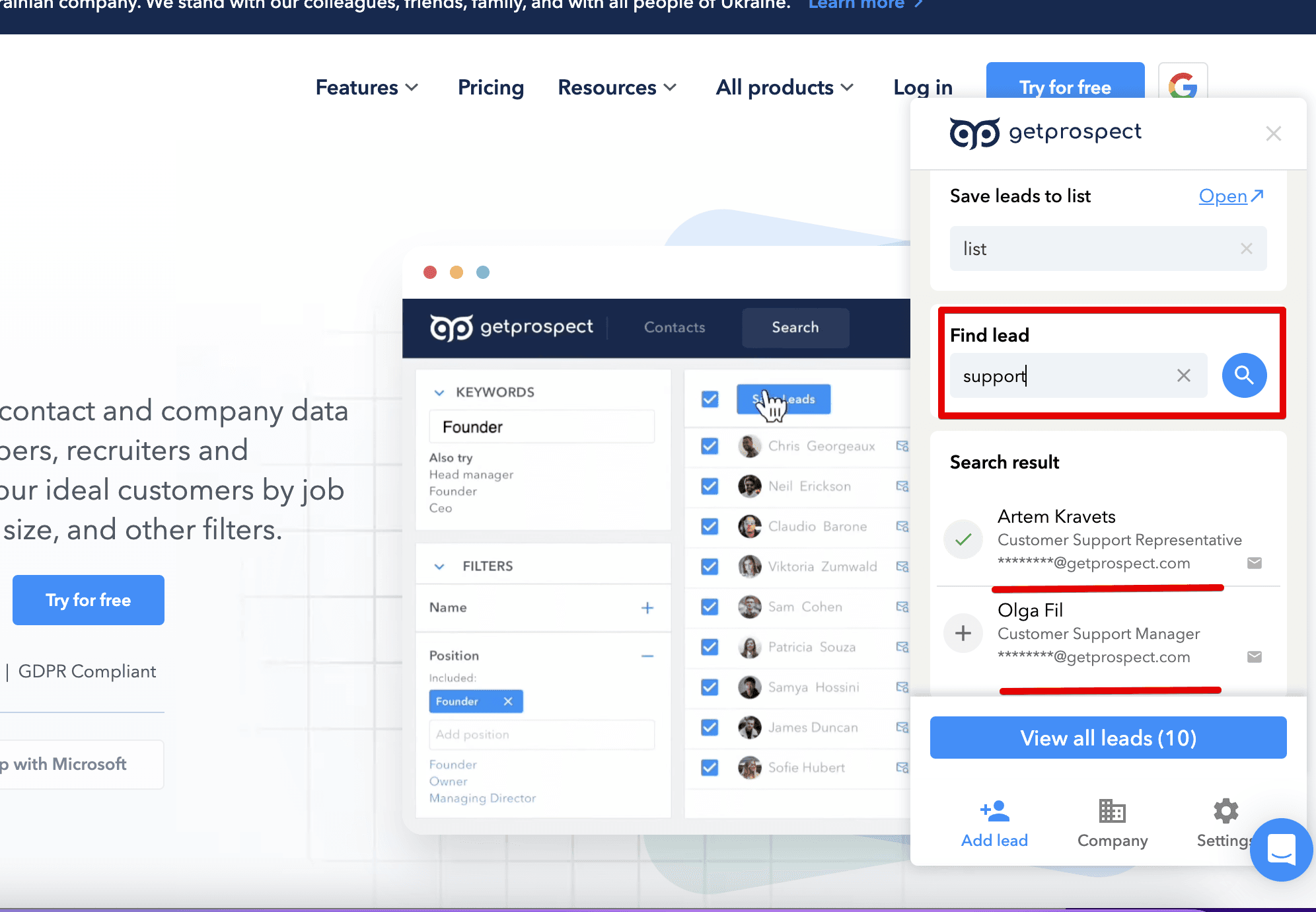Screen dimensions: 1316x912
Task: Expand the Resources dropdown menu
Action: [617, 87]
